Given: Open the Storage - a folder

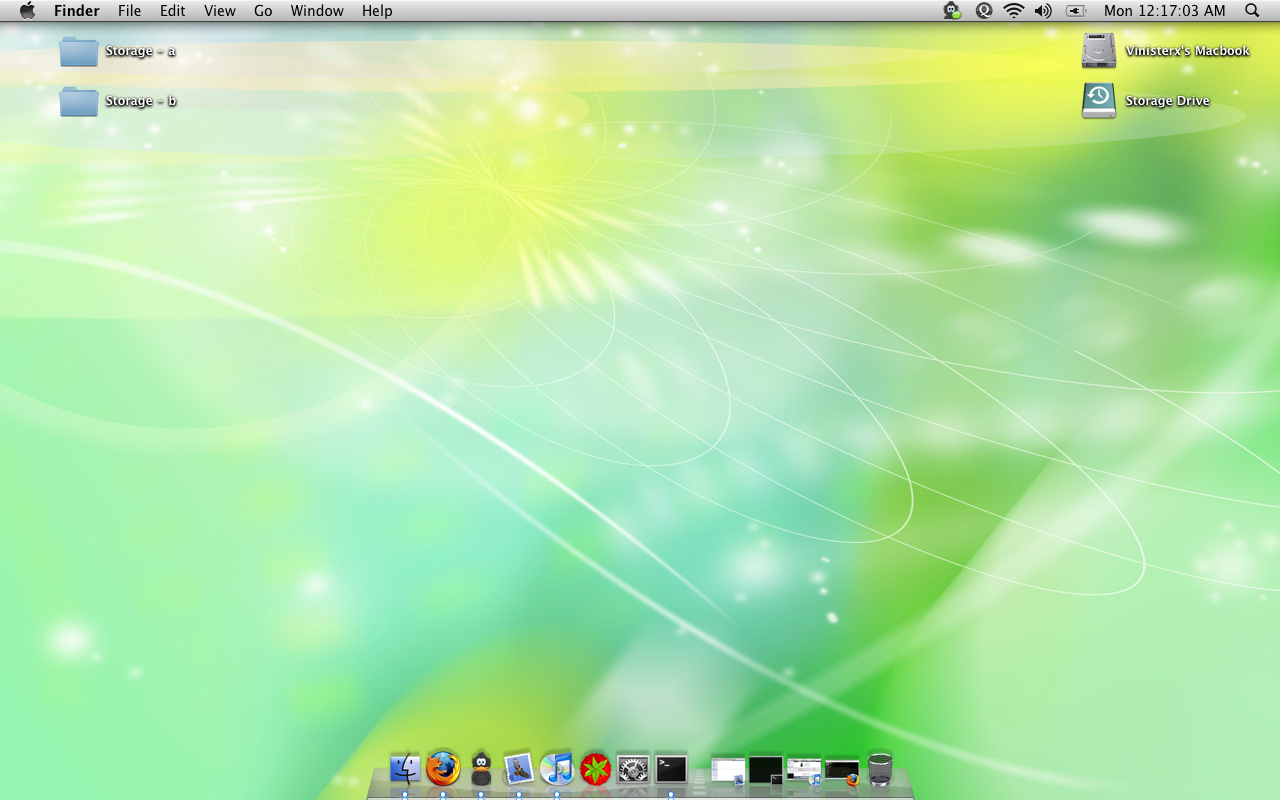Looking at the screenshot, I should [79, 51].
